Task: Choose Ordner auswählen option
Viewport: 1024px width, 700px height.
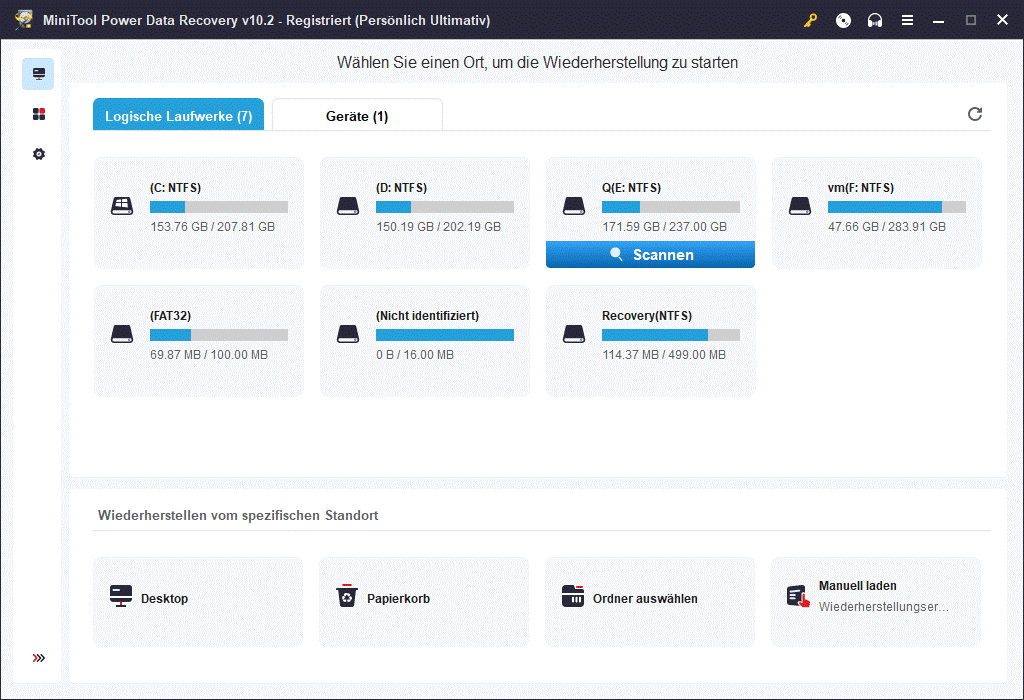Action: (x=650, y=602)
